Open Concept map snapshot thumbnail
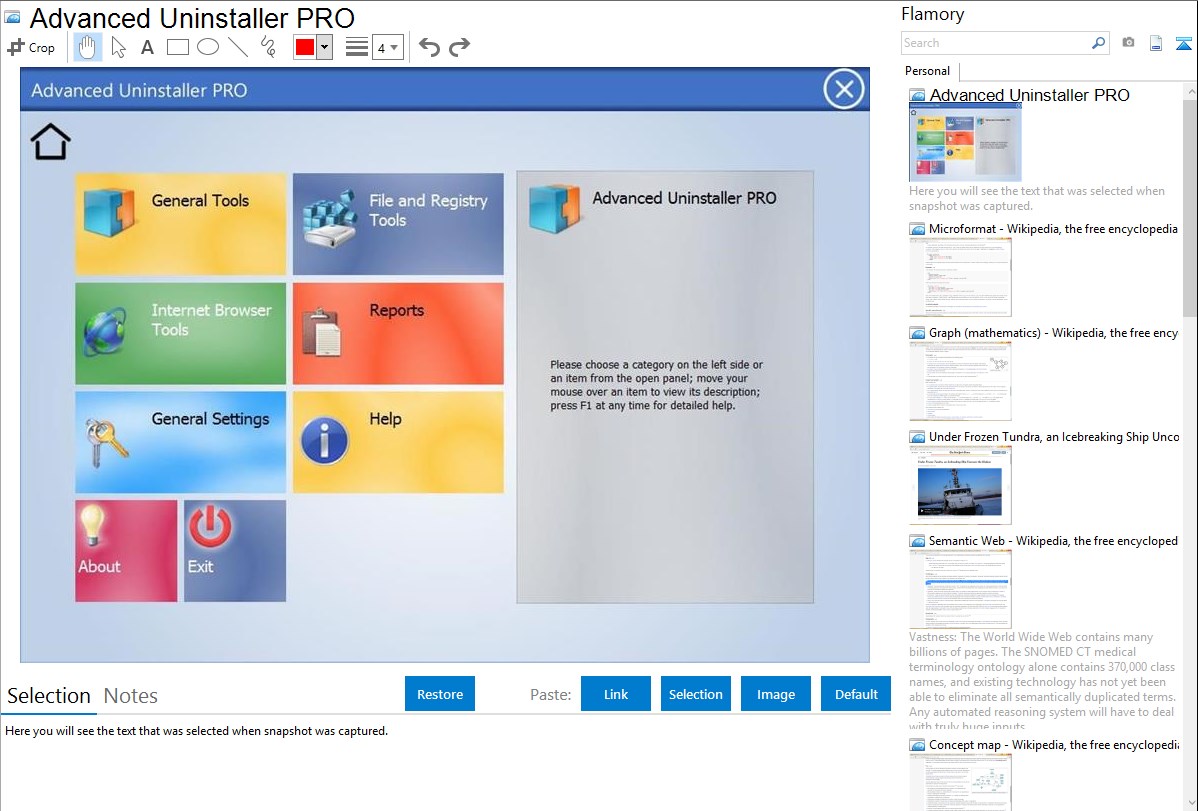This screenshot has height=811, width=1198. tap(960, 782)
